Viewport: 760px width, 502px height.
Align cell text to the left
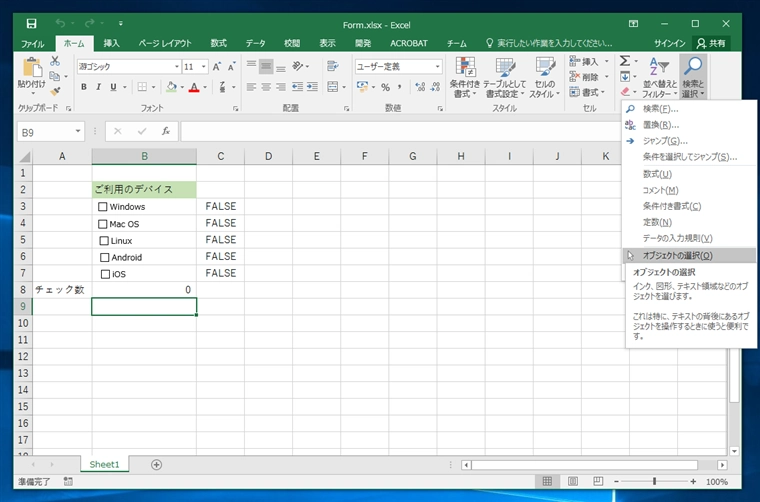pos(251,87)
